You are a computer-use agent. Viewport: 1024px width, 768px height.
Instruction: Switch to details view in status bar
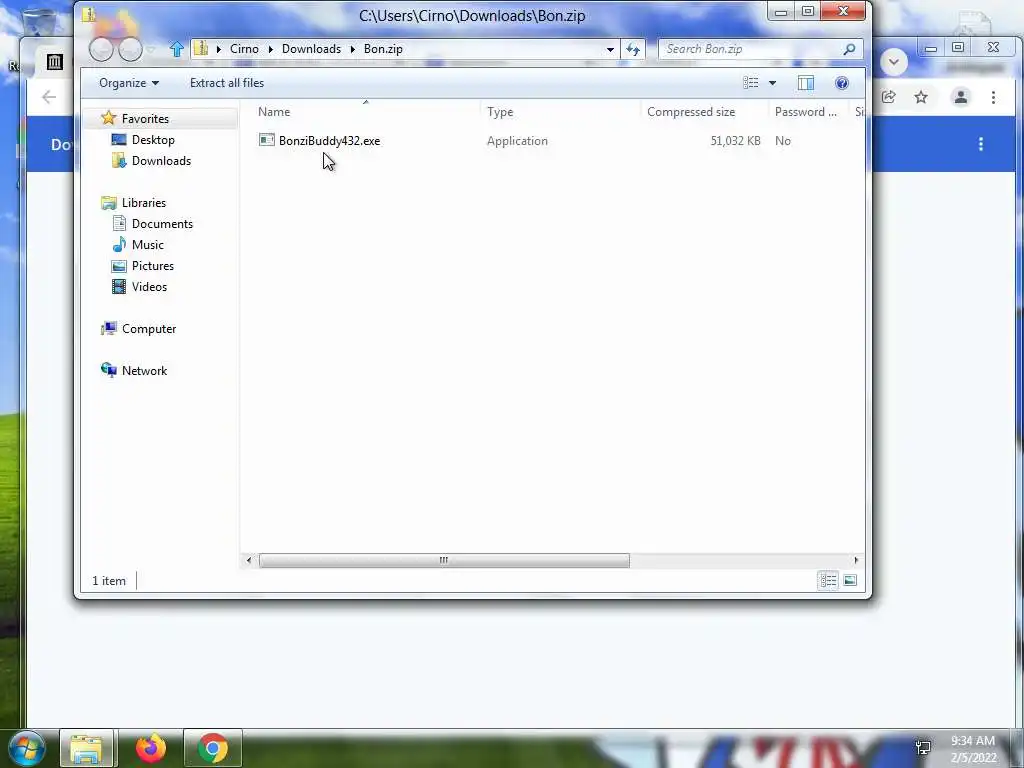click(x=828, y=581)
